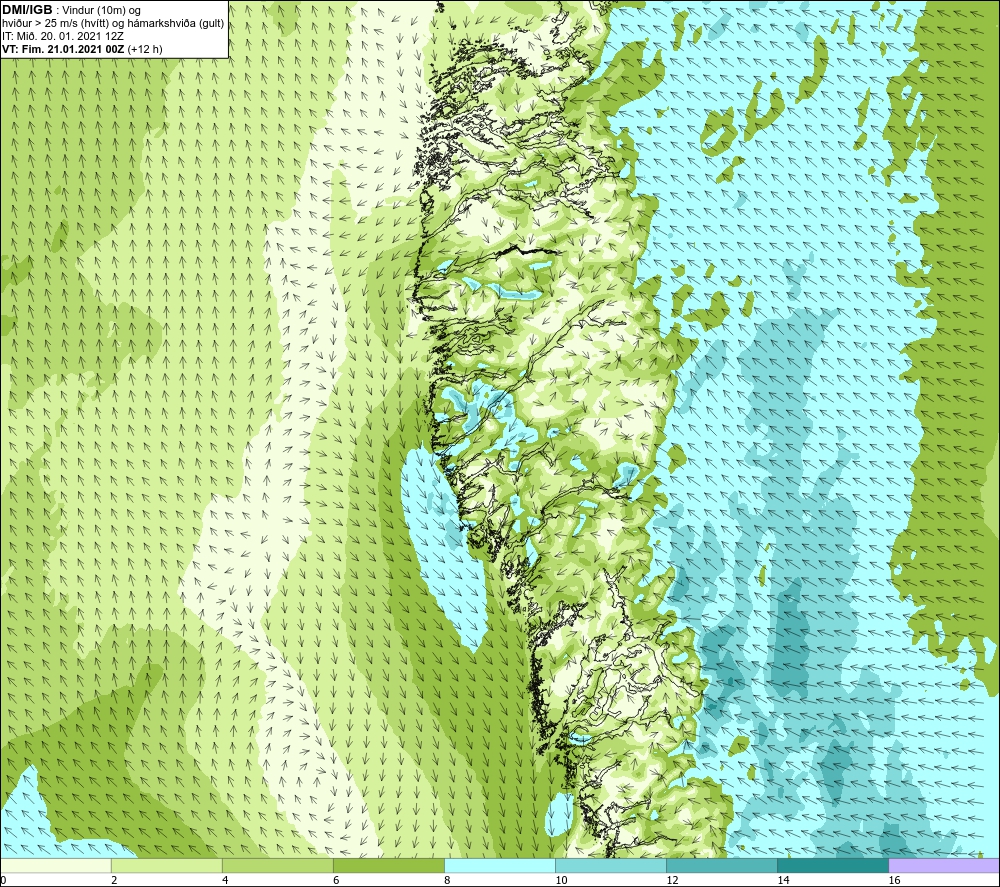Image resolution: width=1000 pixels, height=887 pixels.
Task: Click the 4–6 m/s green legend swatch
Action: (278, 865)
